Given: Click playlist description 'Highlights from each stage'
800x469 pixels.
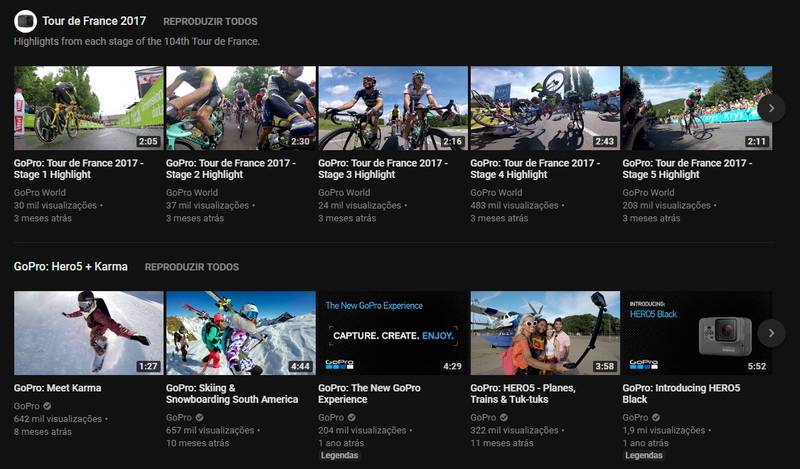Looking at the screenshot, I should point(137,41).
